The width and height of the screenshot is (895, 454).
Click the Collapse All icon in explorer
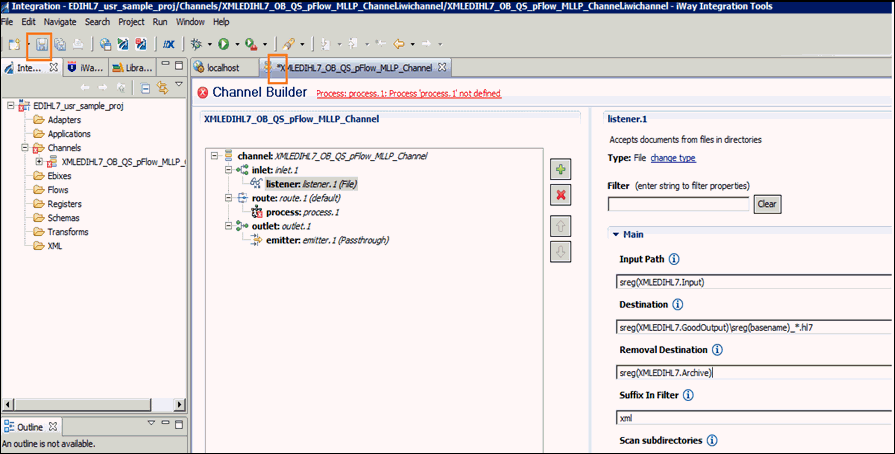click(145, 88)
